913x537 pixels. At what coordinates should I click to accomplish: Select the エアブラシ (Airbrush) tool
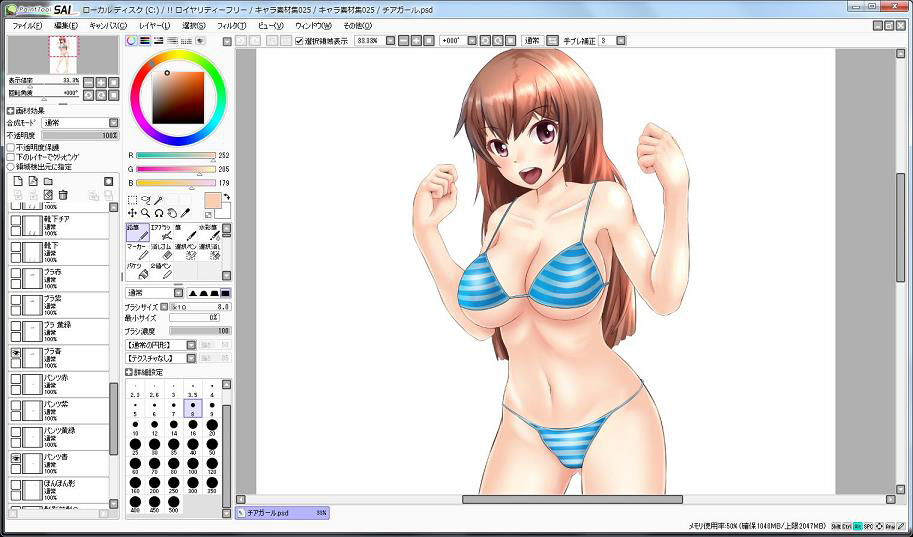pyautogui.click(x=161, y=233)
